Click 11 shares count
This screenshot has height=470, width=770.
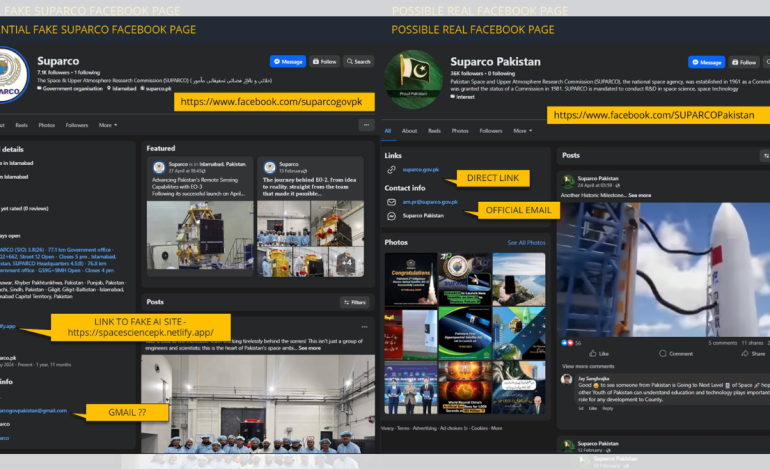pos(752,343)
